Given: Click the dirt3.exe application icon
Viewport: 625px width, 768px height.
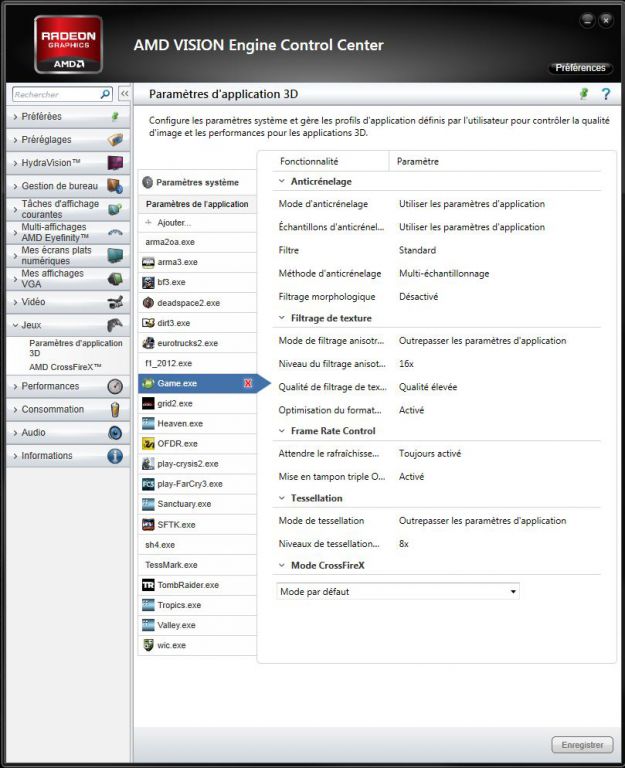Looking at the screenshot, I should 148,323.
